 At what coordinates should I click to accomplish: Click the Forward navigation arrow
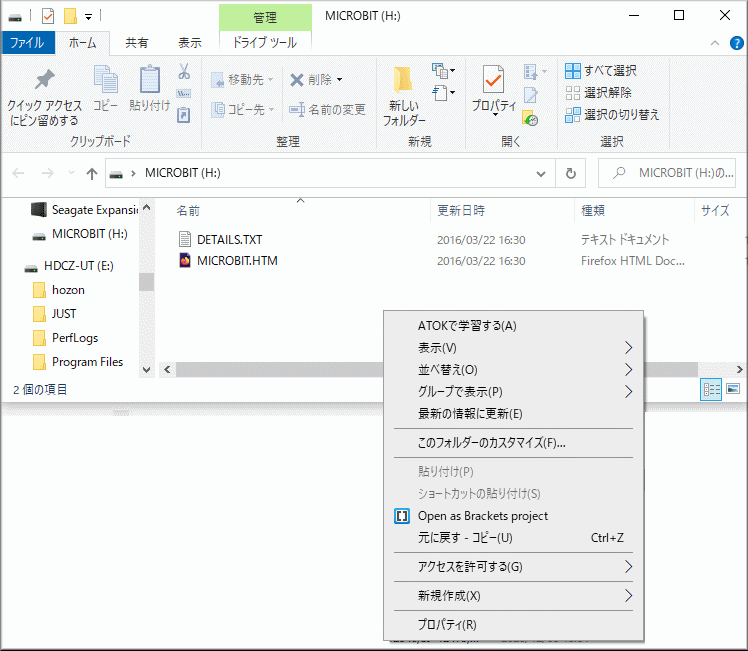47,173
